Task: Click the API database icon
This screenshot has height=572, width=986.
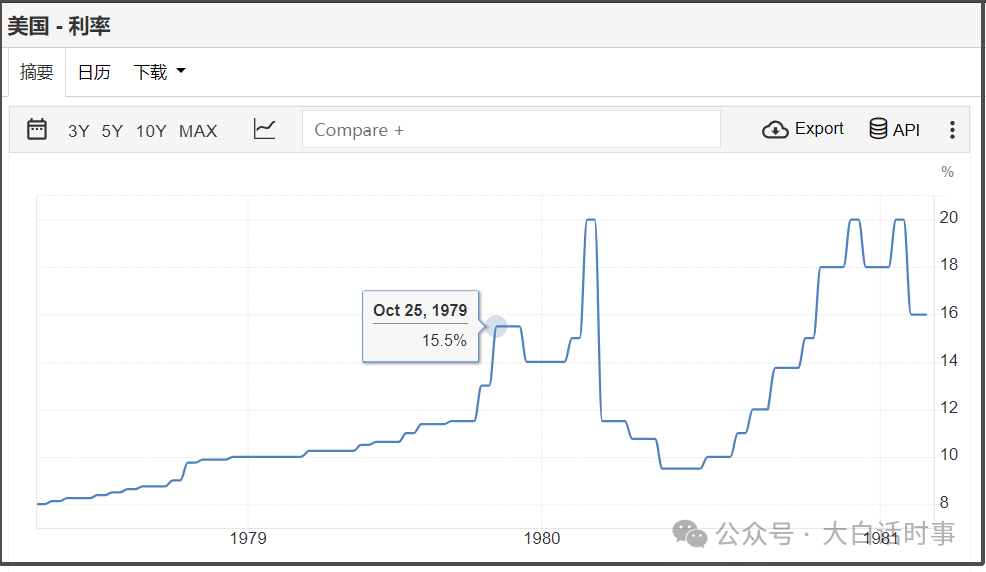Action: click(x=878, y=129)
